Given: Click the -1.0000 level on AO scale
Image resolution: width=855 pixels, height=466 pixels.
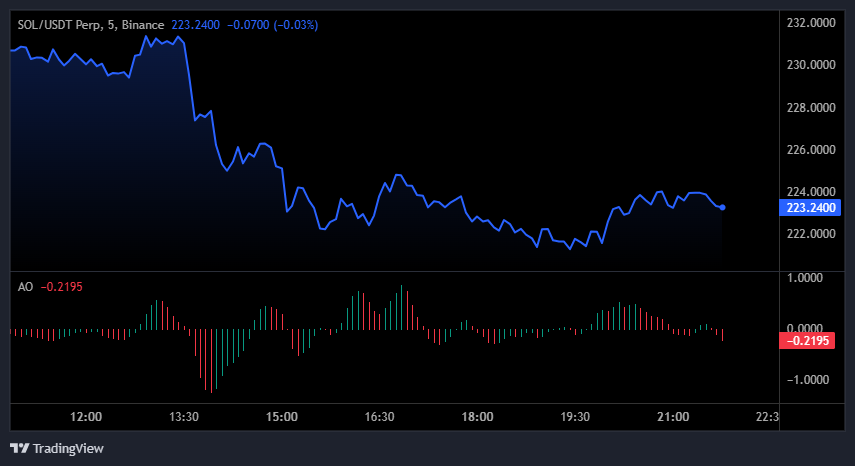Looking at the screenshot, I should pos(811,380).
